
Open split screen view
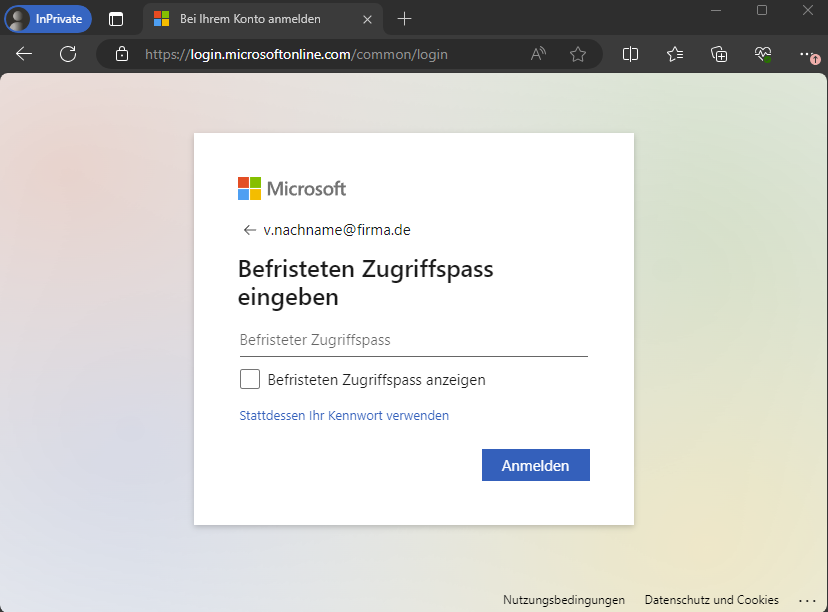pos(630,54)
